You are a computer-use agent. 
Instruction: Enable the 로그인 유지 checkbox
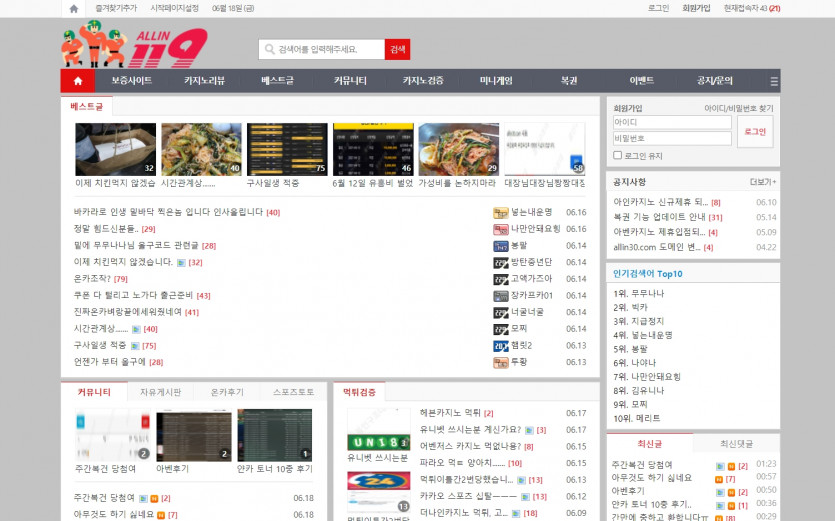[617, 155]
